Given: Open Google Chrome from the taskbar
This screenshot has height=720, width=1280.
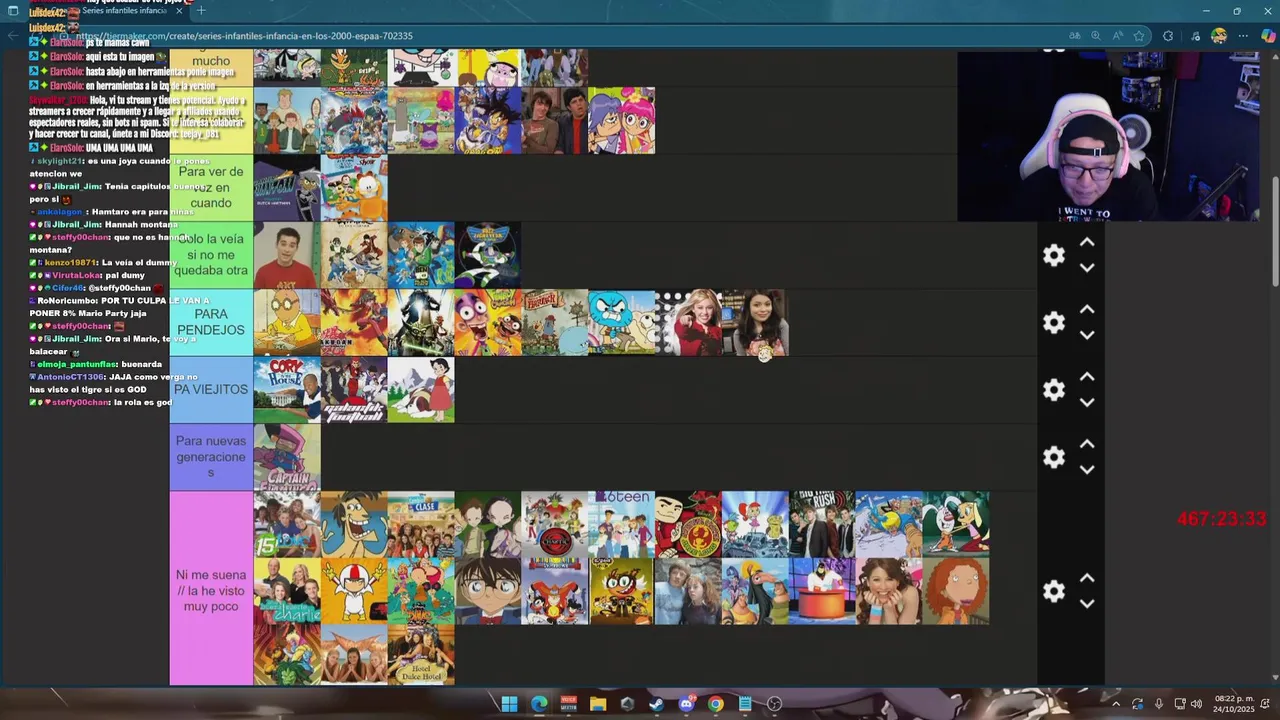Looking at the screenshot, I should [x=716, y=704].
